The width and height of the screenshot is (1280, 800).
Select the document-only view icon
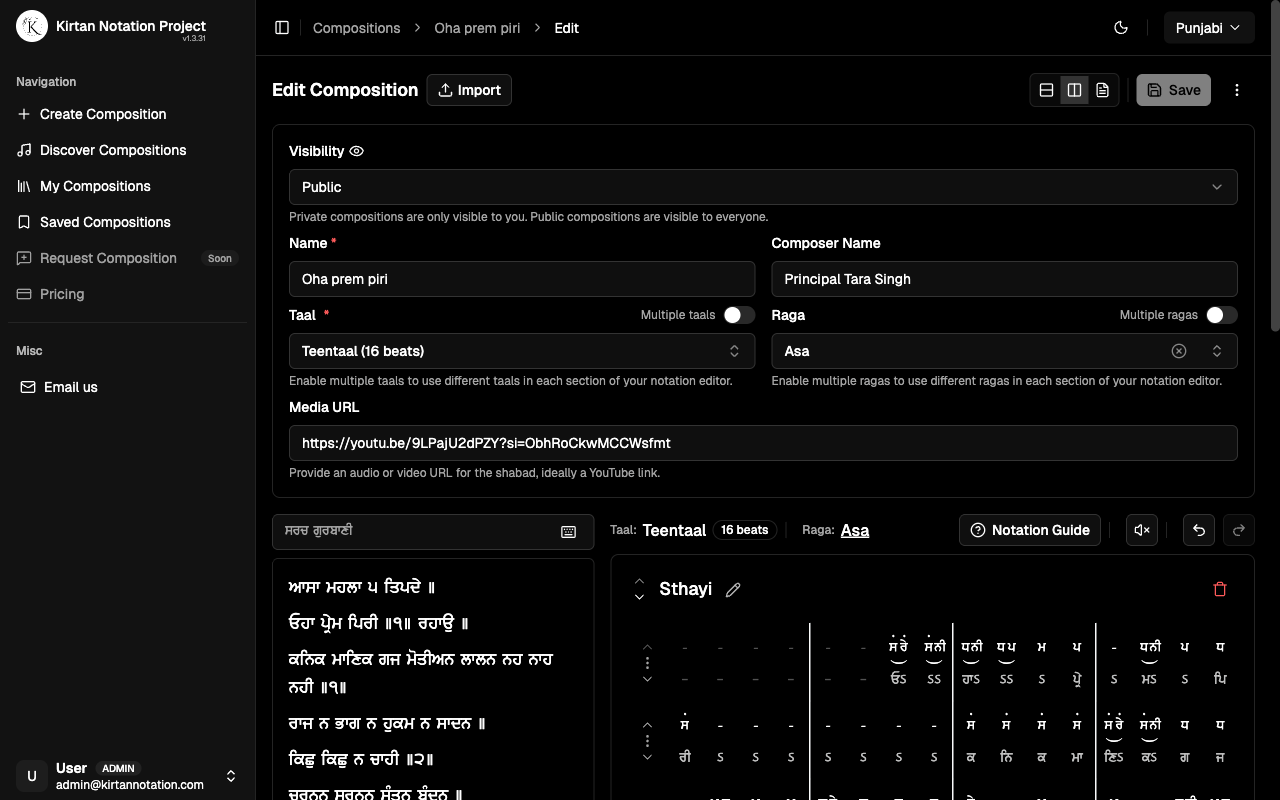point(1102,89)
